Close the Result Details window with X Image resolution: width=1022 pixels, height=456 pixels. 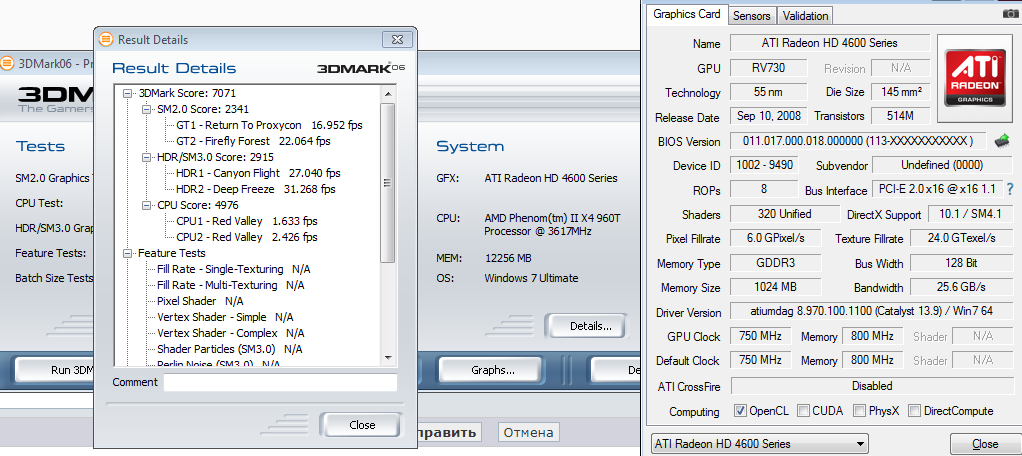point(396,40)
